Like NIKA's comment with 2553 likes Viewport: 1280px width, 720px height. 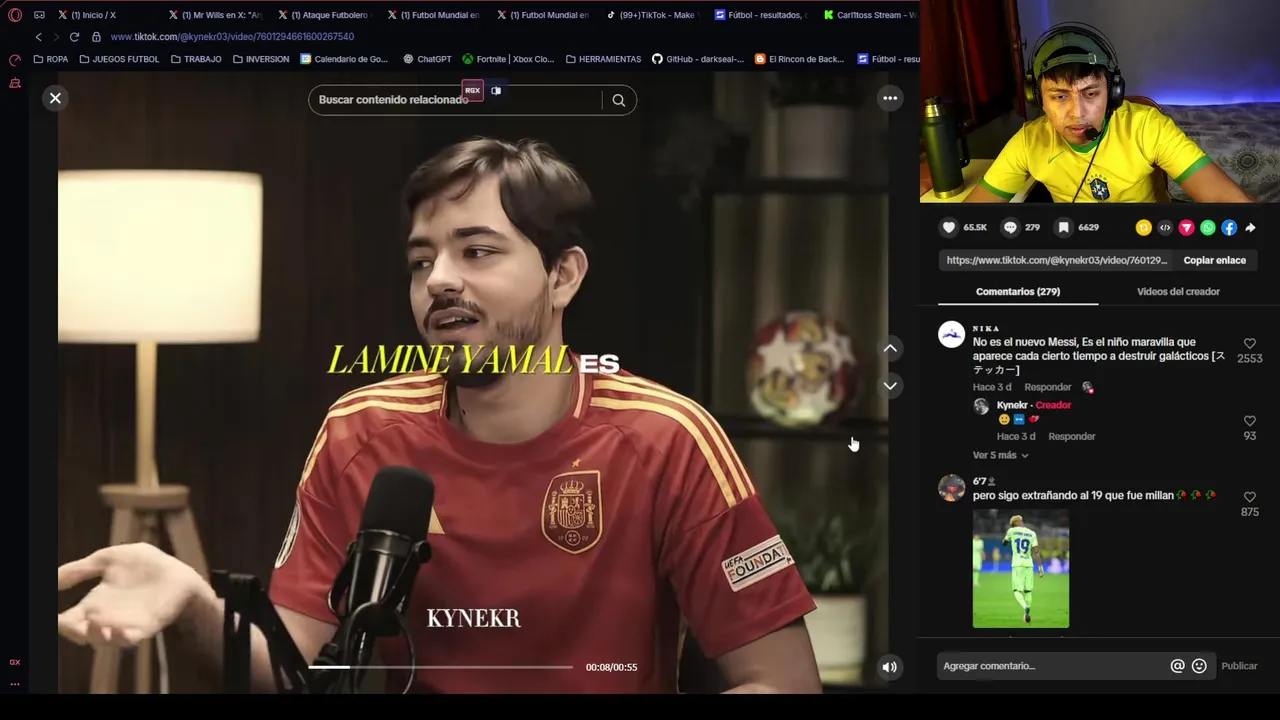coord(1249,344)
